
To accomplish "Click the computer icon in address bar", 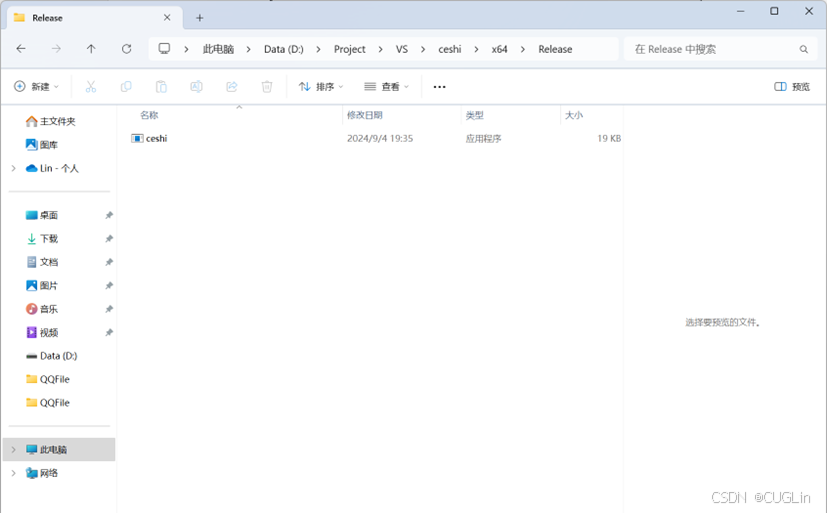I will coord(165,49).
